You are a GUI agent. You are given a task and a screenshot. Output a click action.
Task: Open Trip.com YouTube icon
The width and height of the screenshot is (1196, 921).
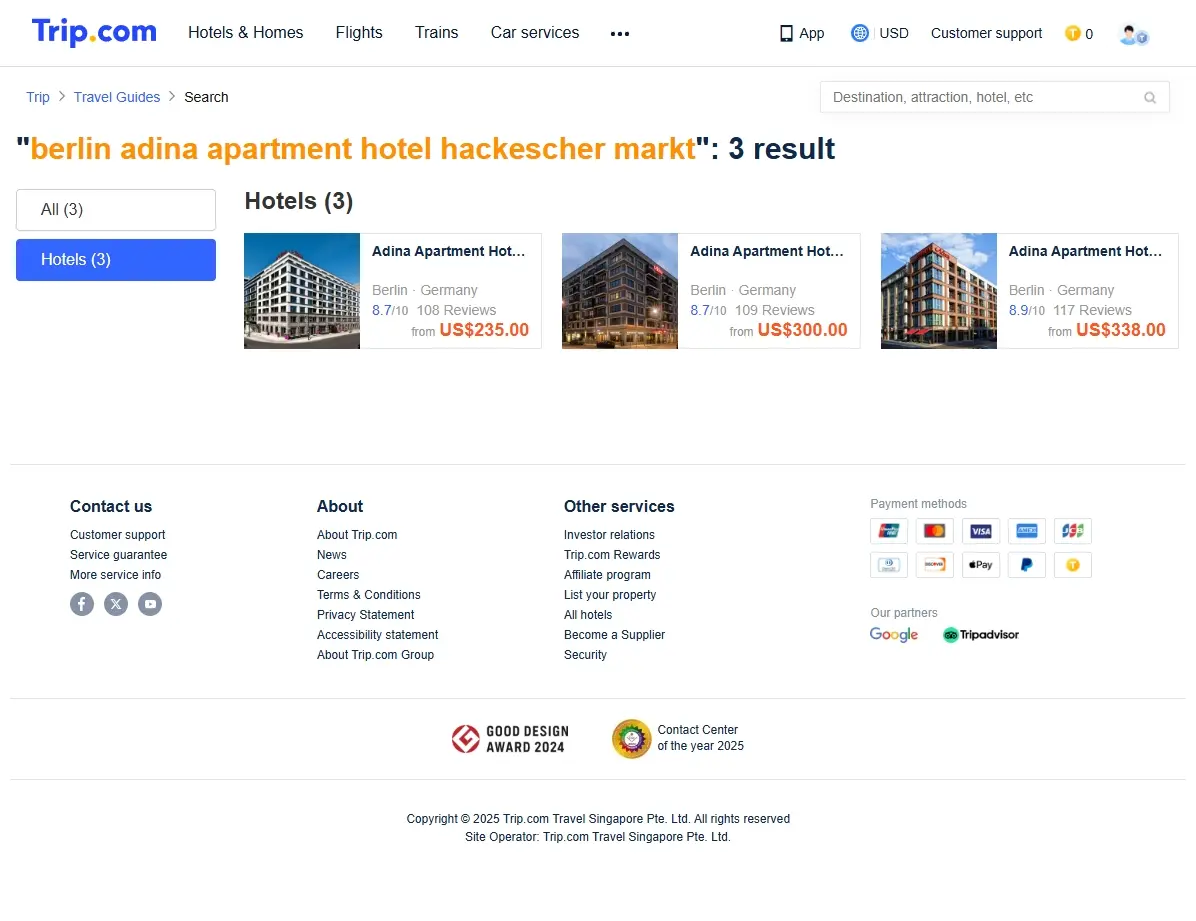point(150,604)
